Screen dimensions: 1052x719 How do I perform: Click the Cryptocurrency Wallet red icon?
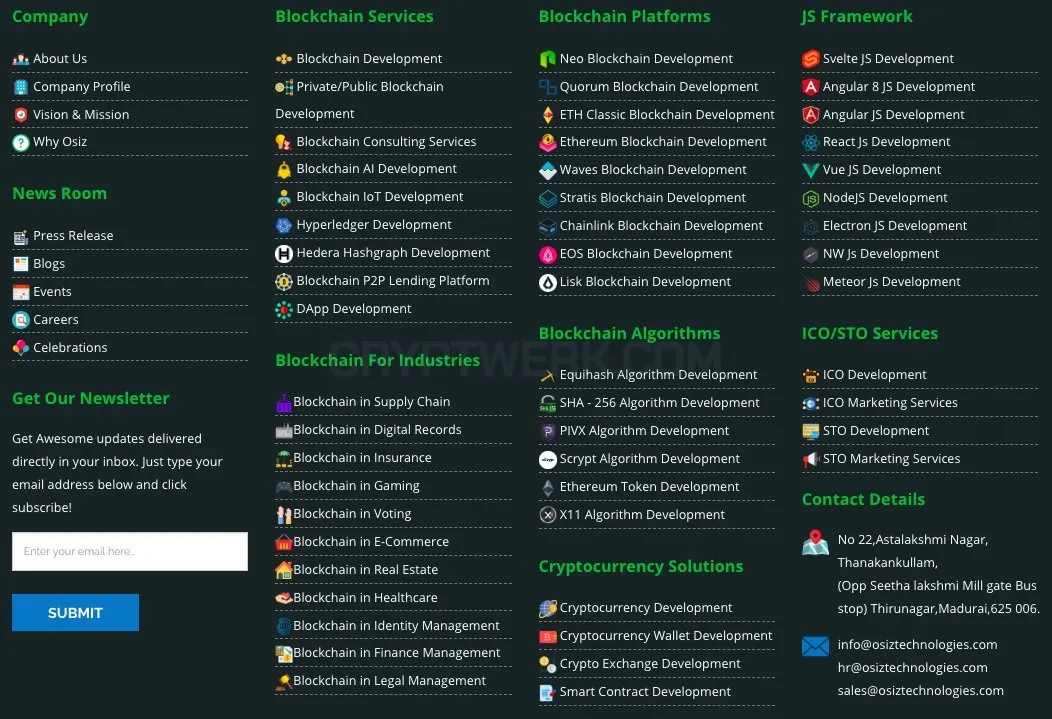[x=547, y=637]
